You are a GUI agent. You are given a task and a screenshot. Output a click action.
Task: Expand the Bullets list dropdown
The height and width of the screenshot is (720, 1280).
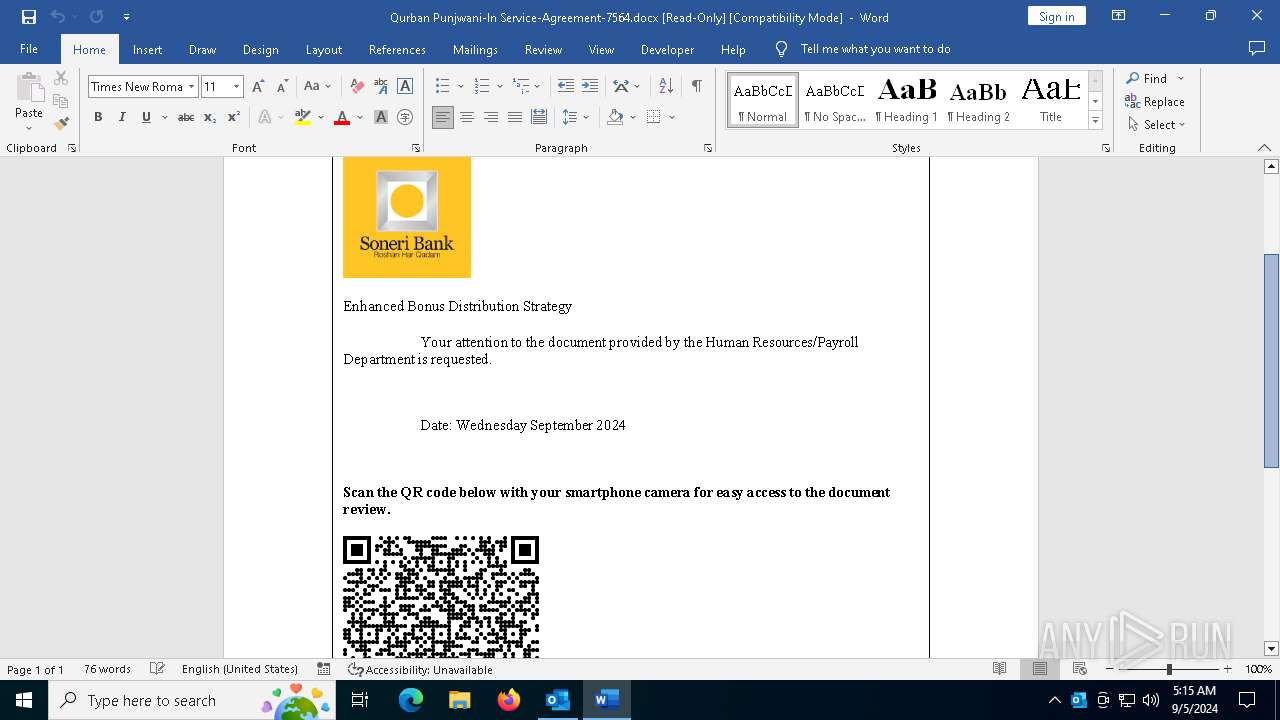[461, 87]
